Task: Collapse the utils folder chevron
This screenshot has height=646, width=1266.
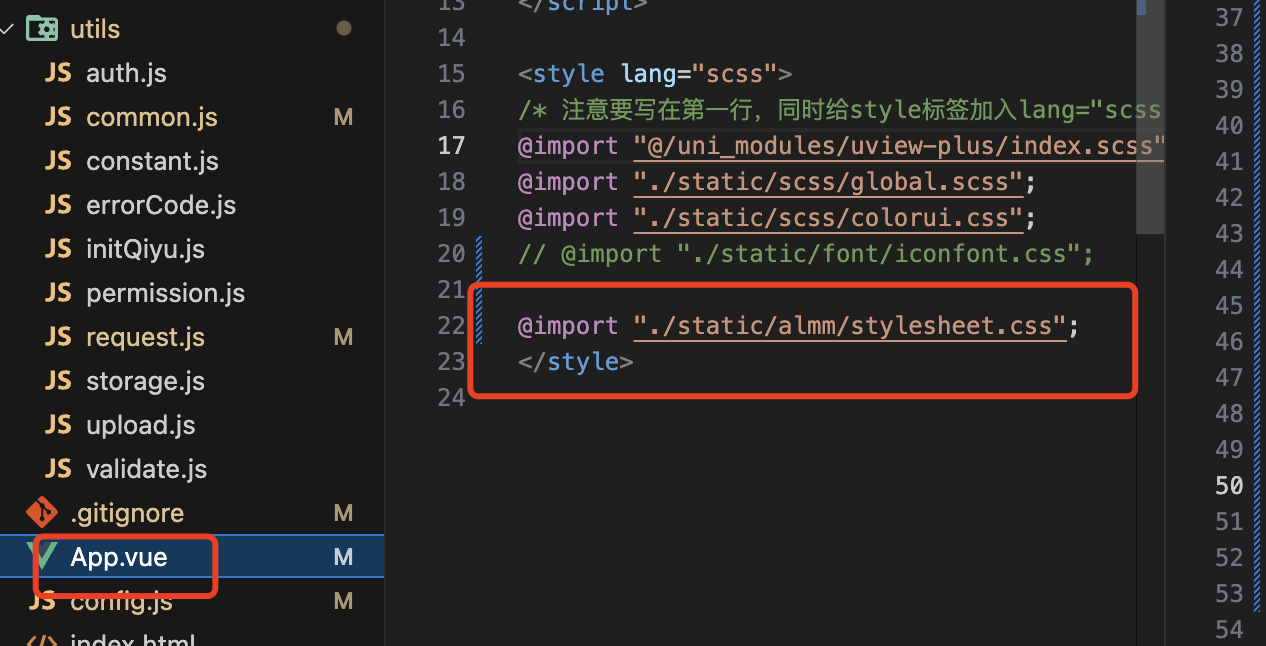Action: coord(8,29)
